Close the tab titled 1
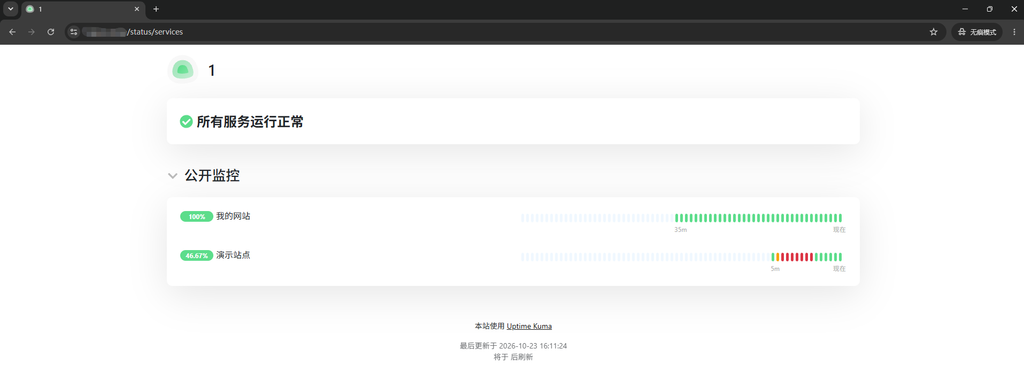This screenshot has height=382, width=1024. [136, 9]
